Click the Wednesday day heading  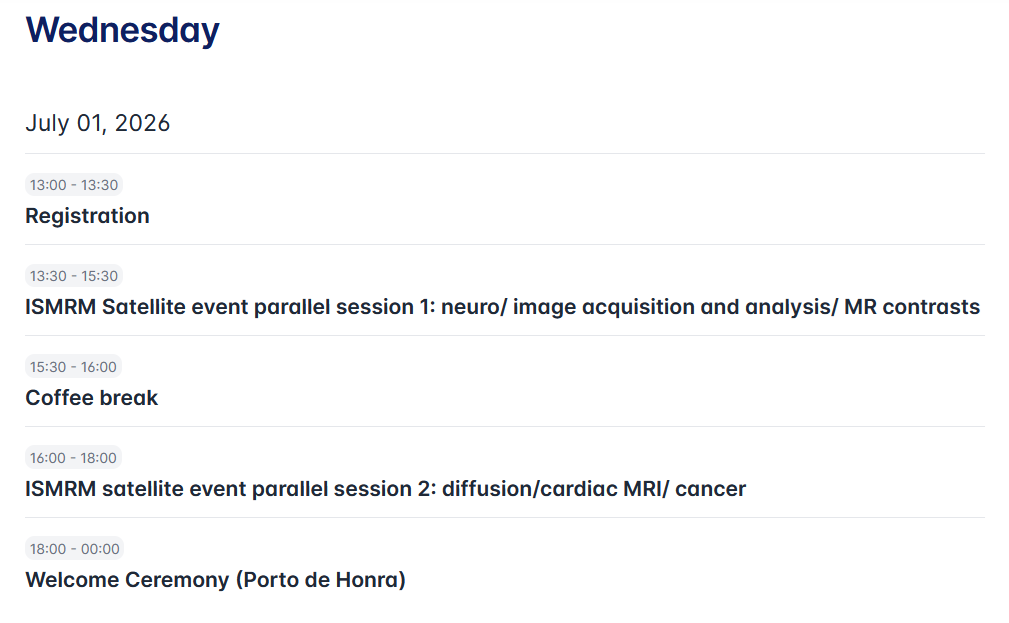pos(122,30)
